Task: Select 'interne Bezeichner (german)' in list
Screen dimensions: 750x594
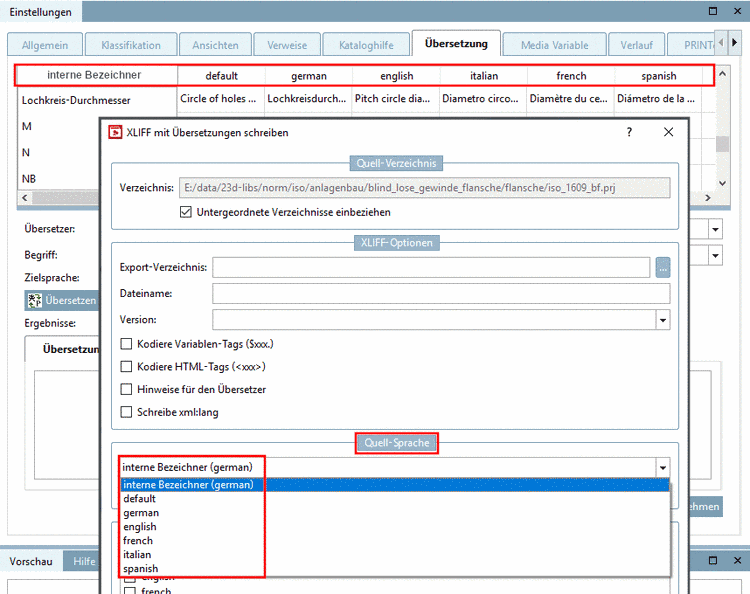Action: click(395, 484)
